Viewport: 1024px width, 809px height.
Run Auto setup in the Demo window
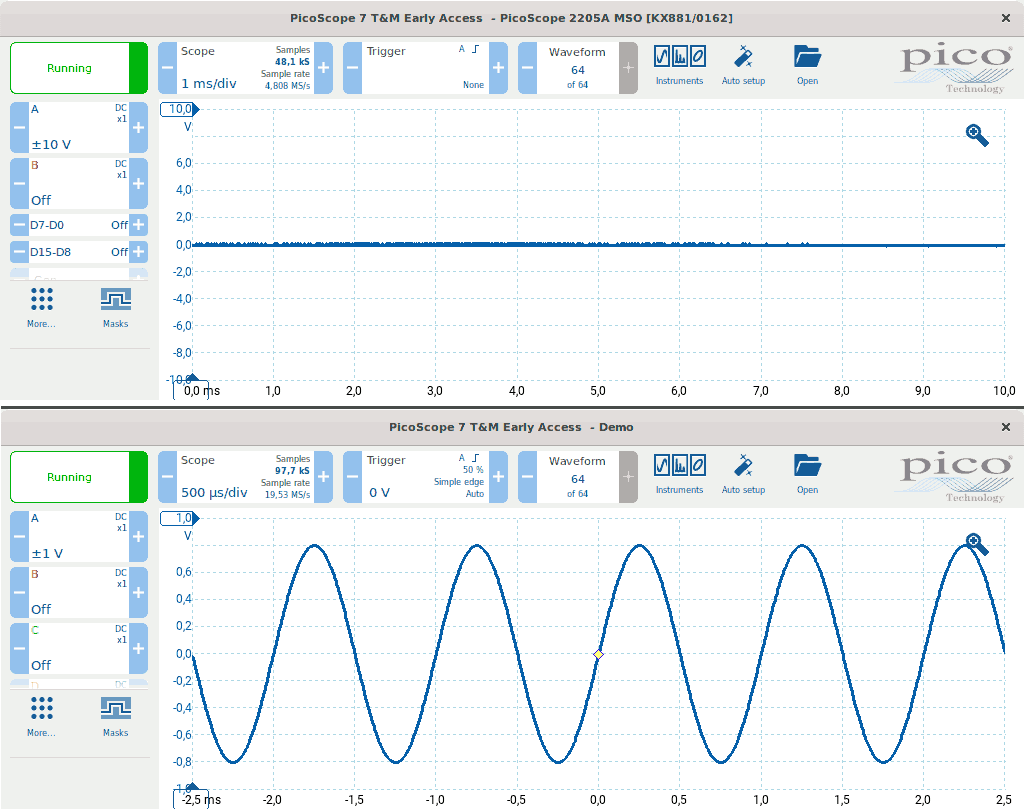[x=743, y=475]
